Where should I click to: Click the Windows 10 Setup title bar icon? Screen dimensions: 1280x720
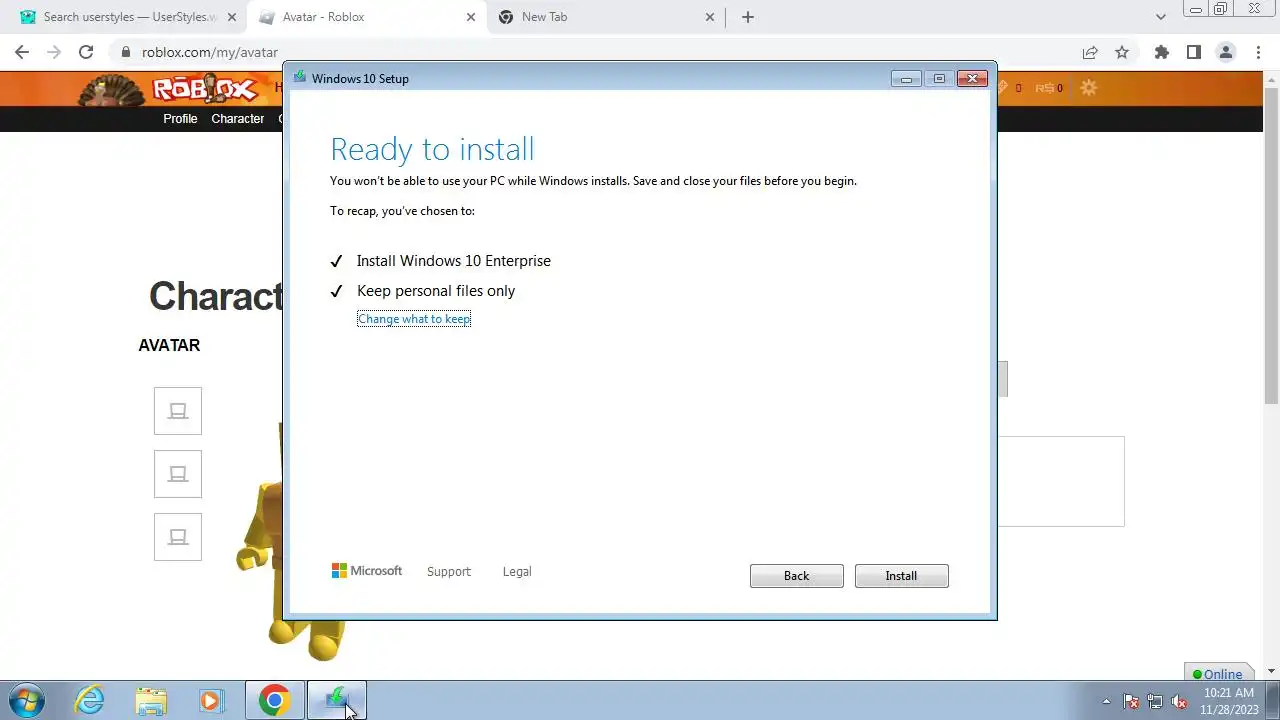[299, 78]
